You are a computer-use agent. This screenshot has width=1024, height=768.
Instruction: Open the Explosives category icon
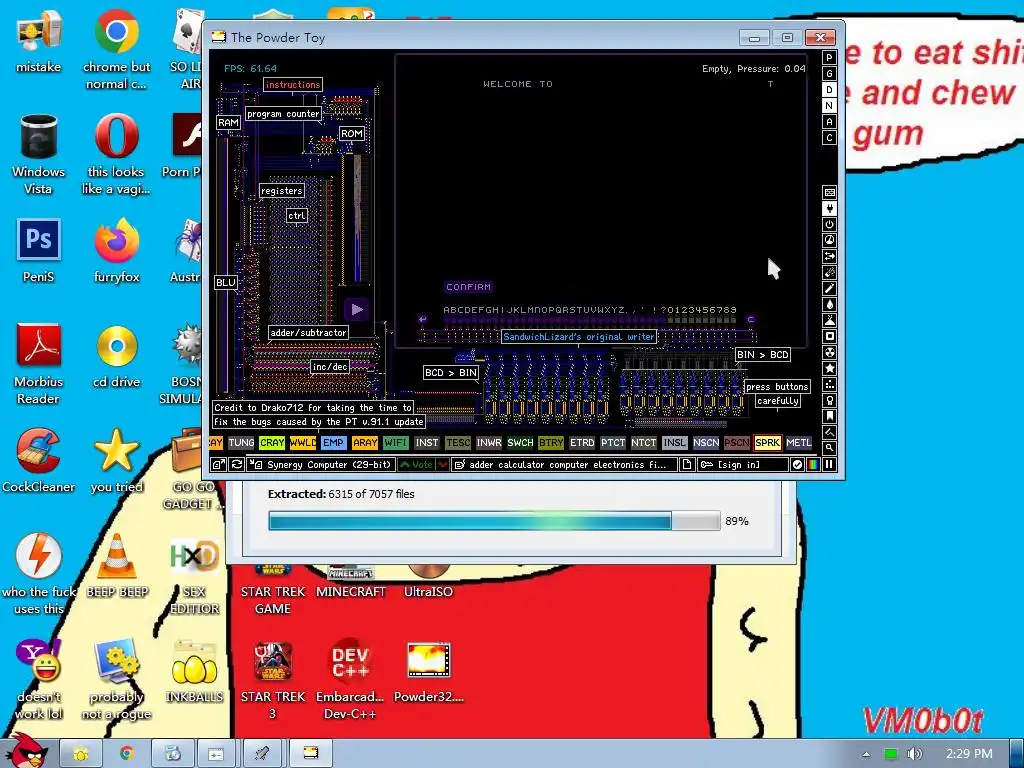[x=829, y=272]
